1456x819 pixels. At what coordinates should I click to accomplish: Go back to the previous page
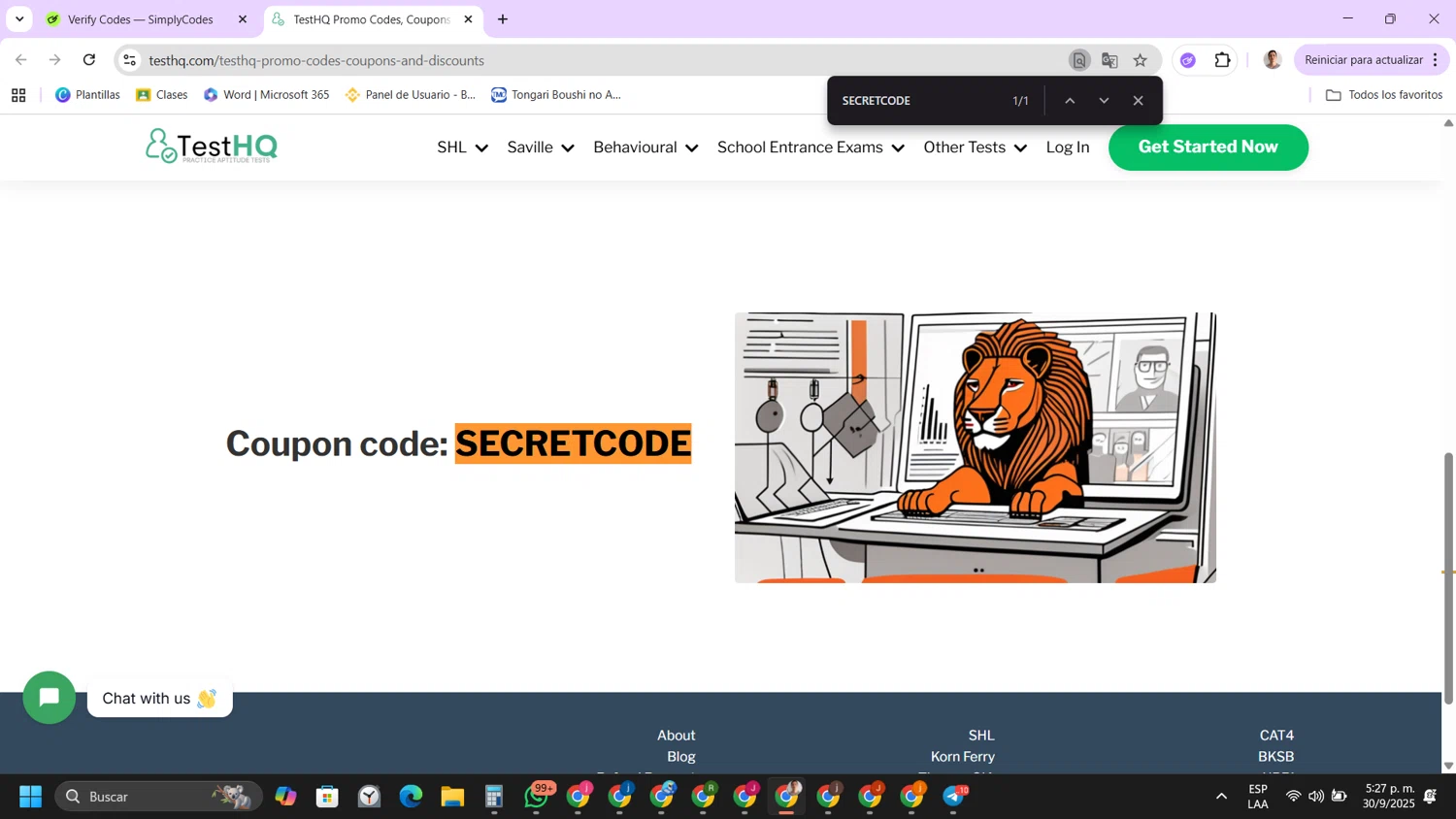click(x=21, y=60)
